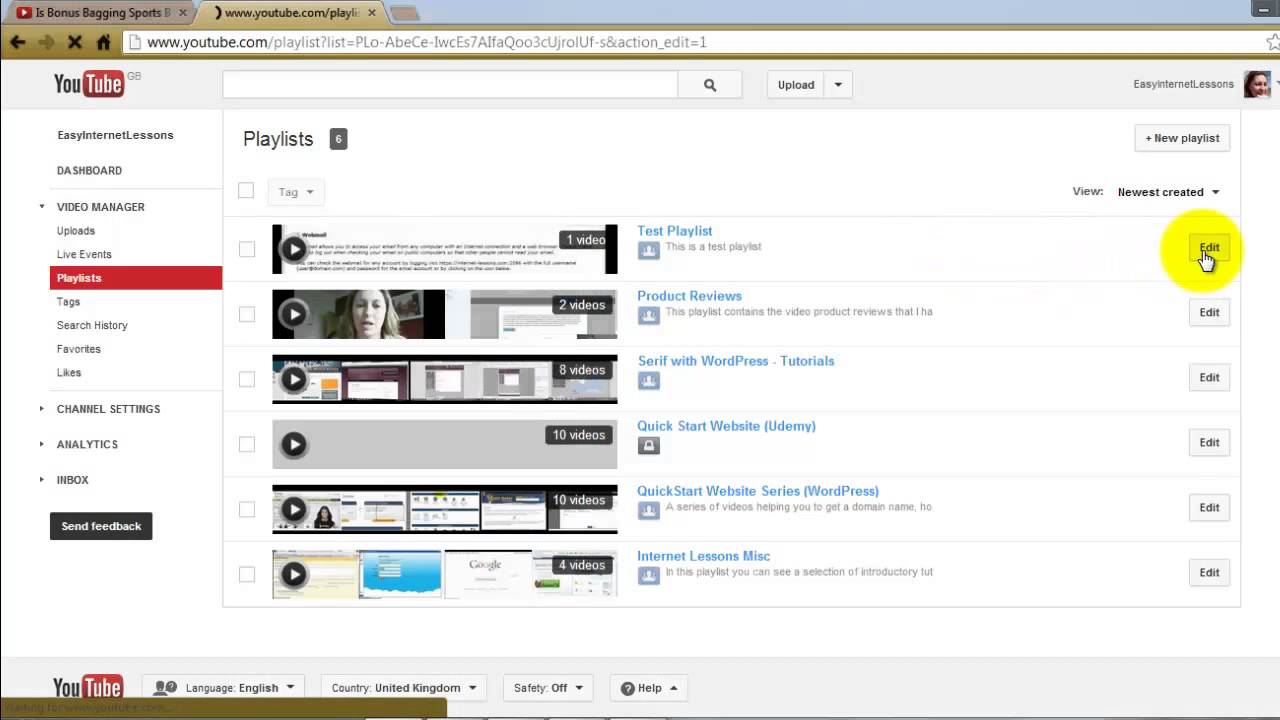Check the Internet Lessons Misc checkbox
The height and width of the screenshot is (720, 1280).
coord(247,574)
